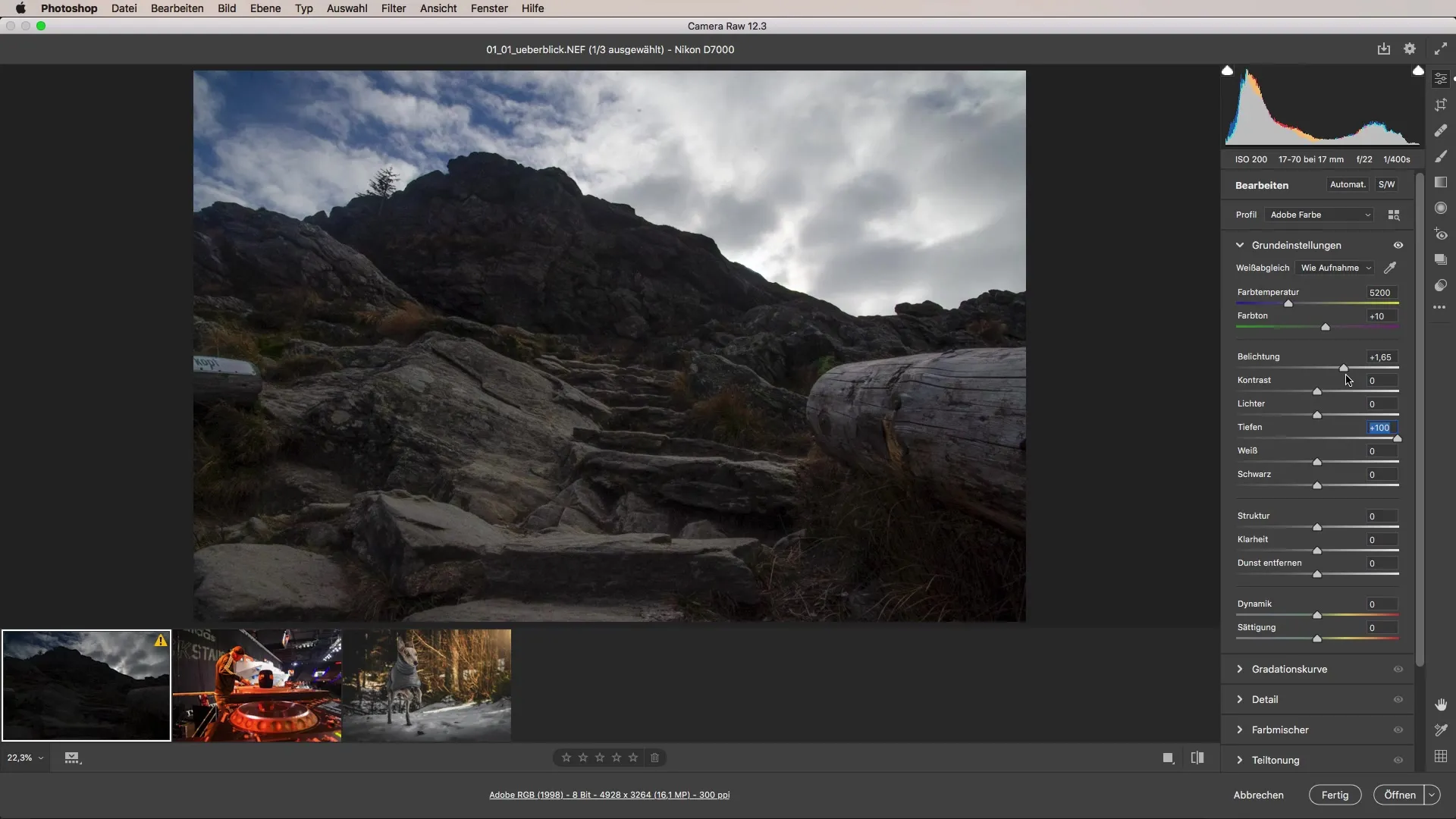Image resolution: width=1456 pixels, height=819 pixels.
Task: Open more image settings ellipsis
Action: [x=1440, y=308]
